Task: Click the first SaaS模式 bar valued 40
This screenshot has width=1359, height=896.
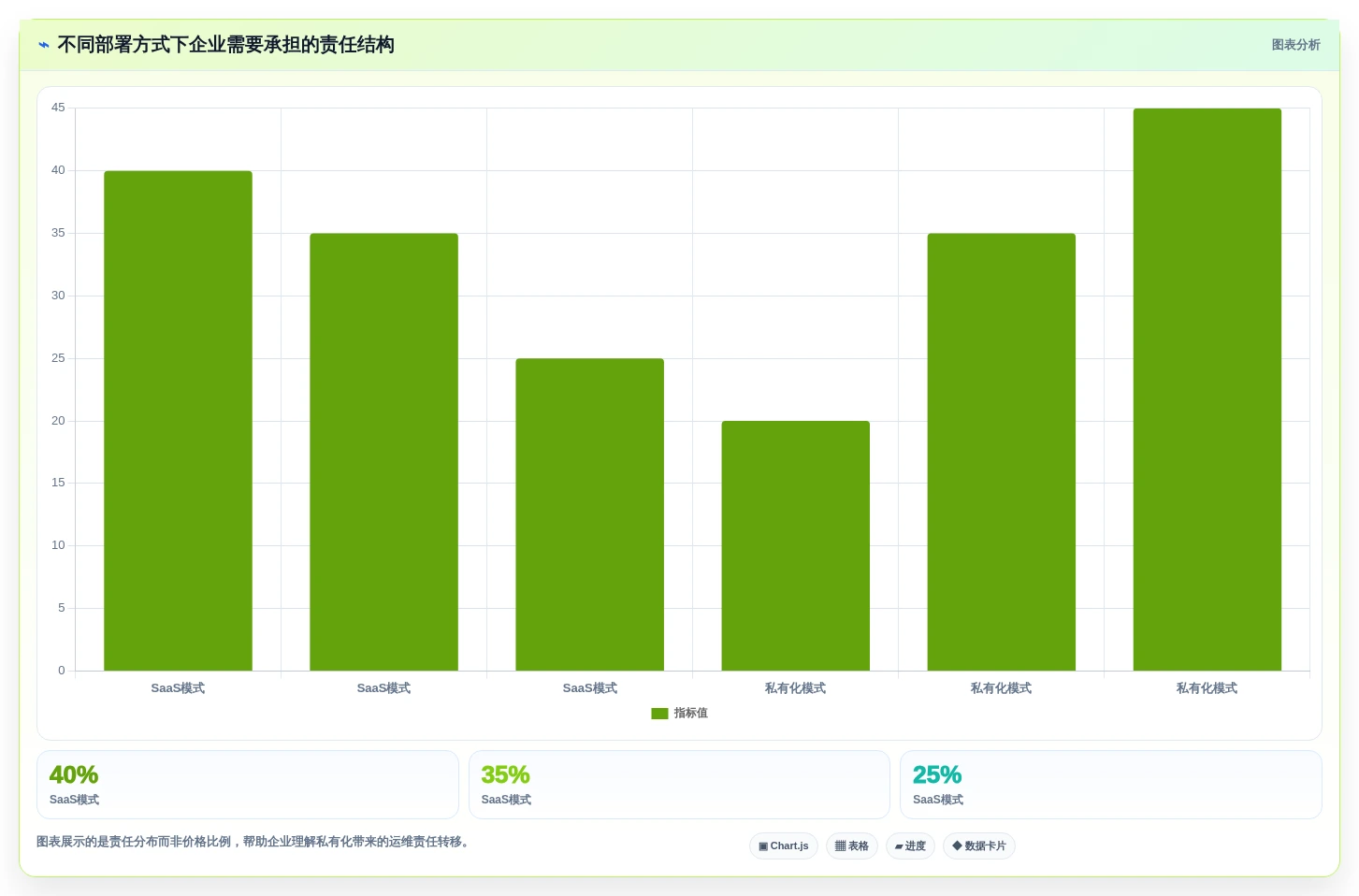Action: [178, 421]
